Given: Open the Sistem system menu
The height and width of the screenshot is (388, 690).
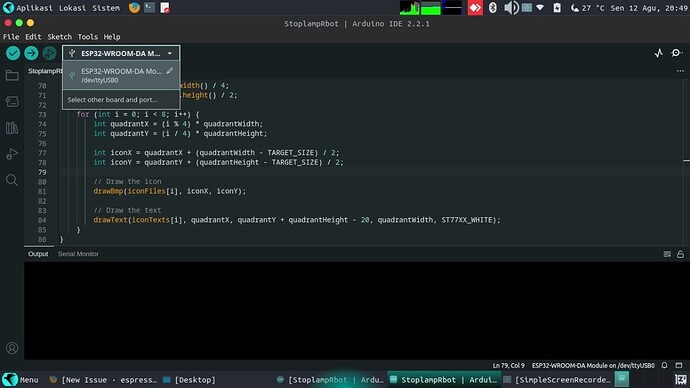Looking at the screenshot, I should tap(106, 8).
